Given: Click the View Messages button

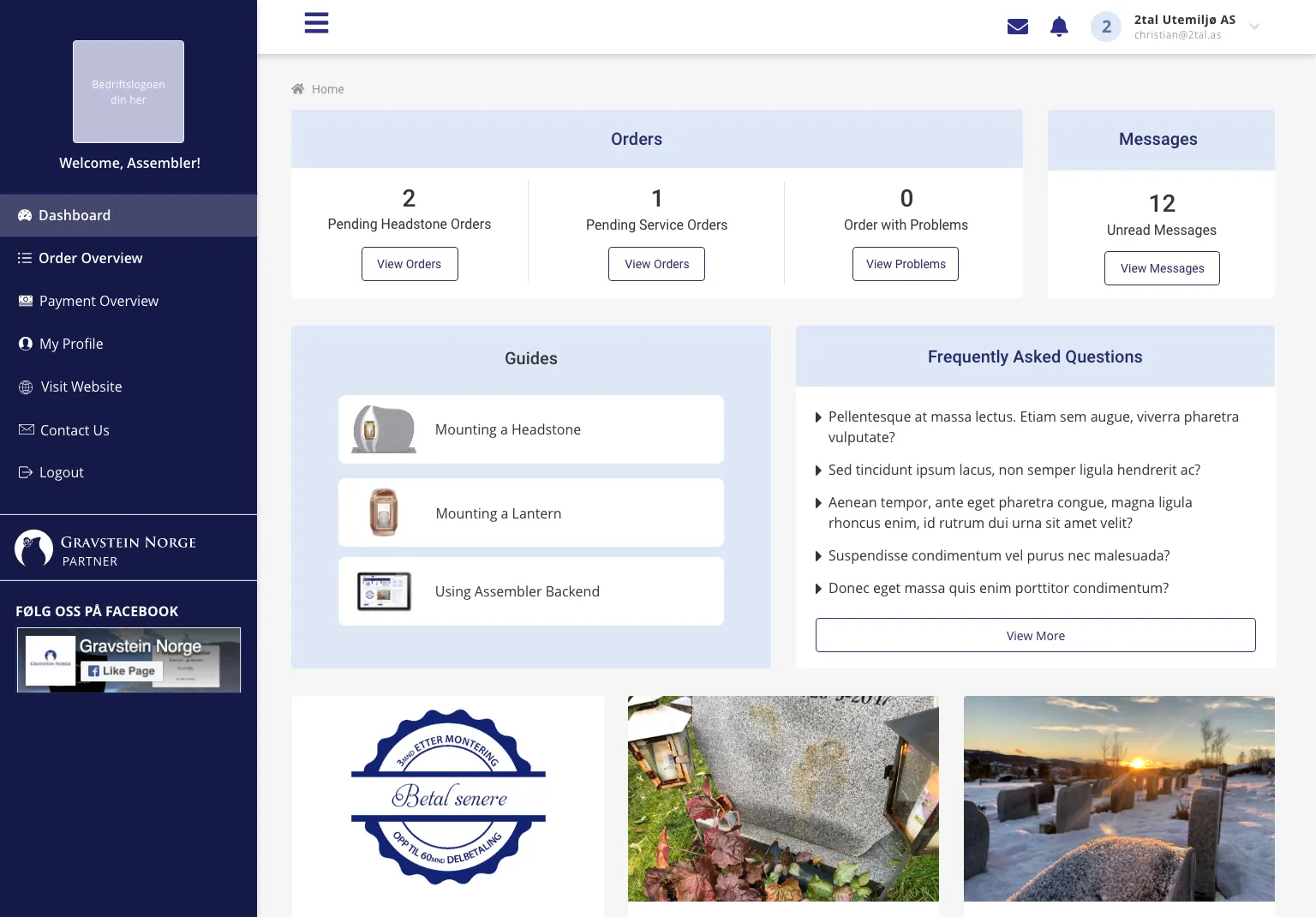Looking at the screenshot, I should pos(1162,268).
